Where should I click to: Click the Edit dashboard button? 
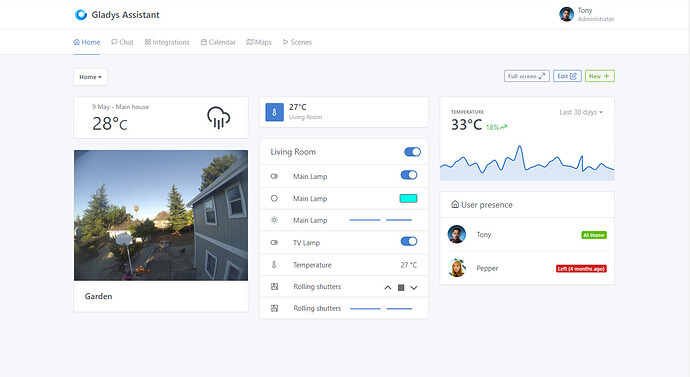(x=567, y=76)
